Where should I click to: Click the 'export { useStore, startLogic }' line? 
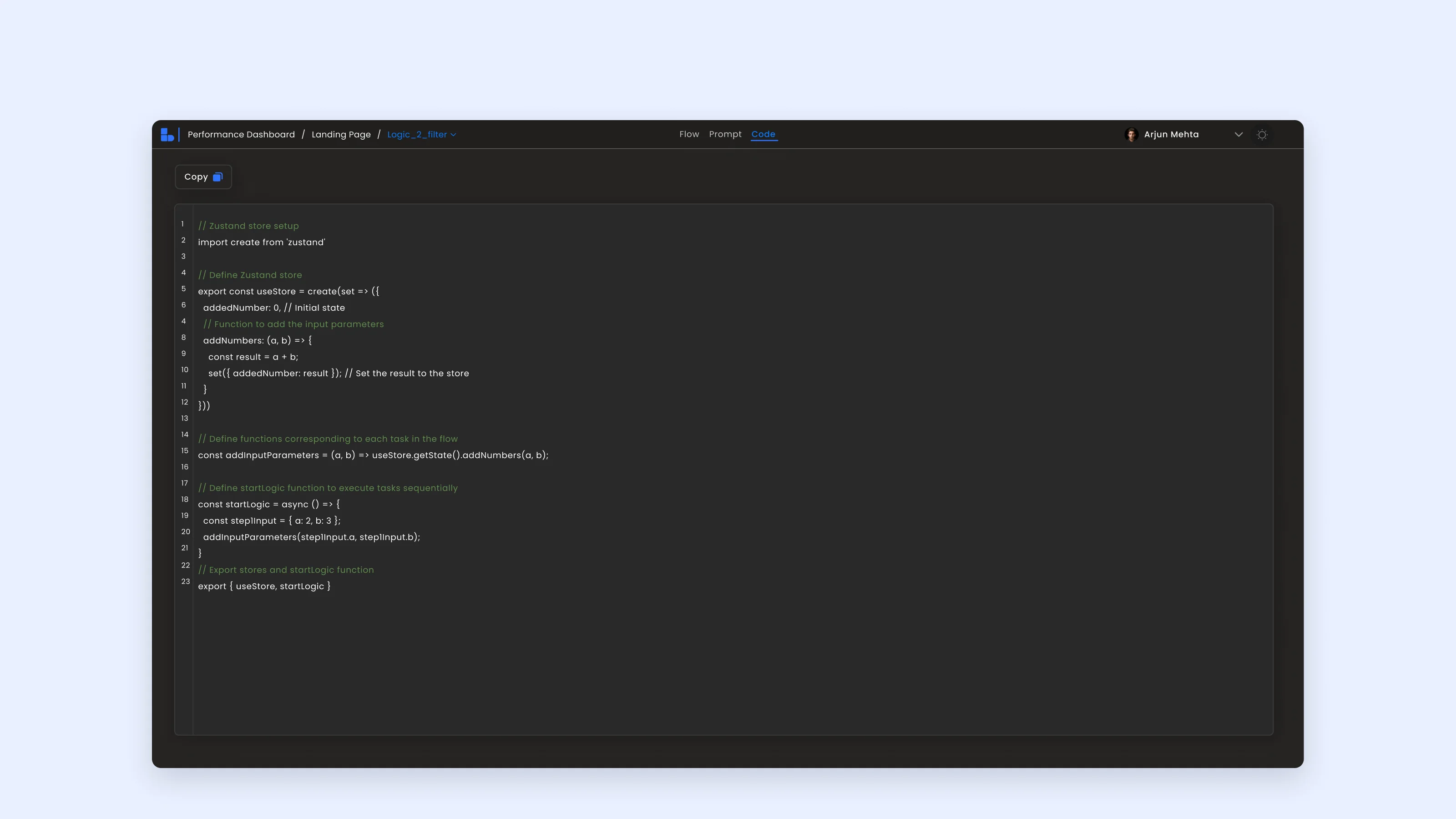[264, 586]
